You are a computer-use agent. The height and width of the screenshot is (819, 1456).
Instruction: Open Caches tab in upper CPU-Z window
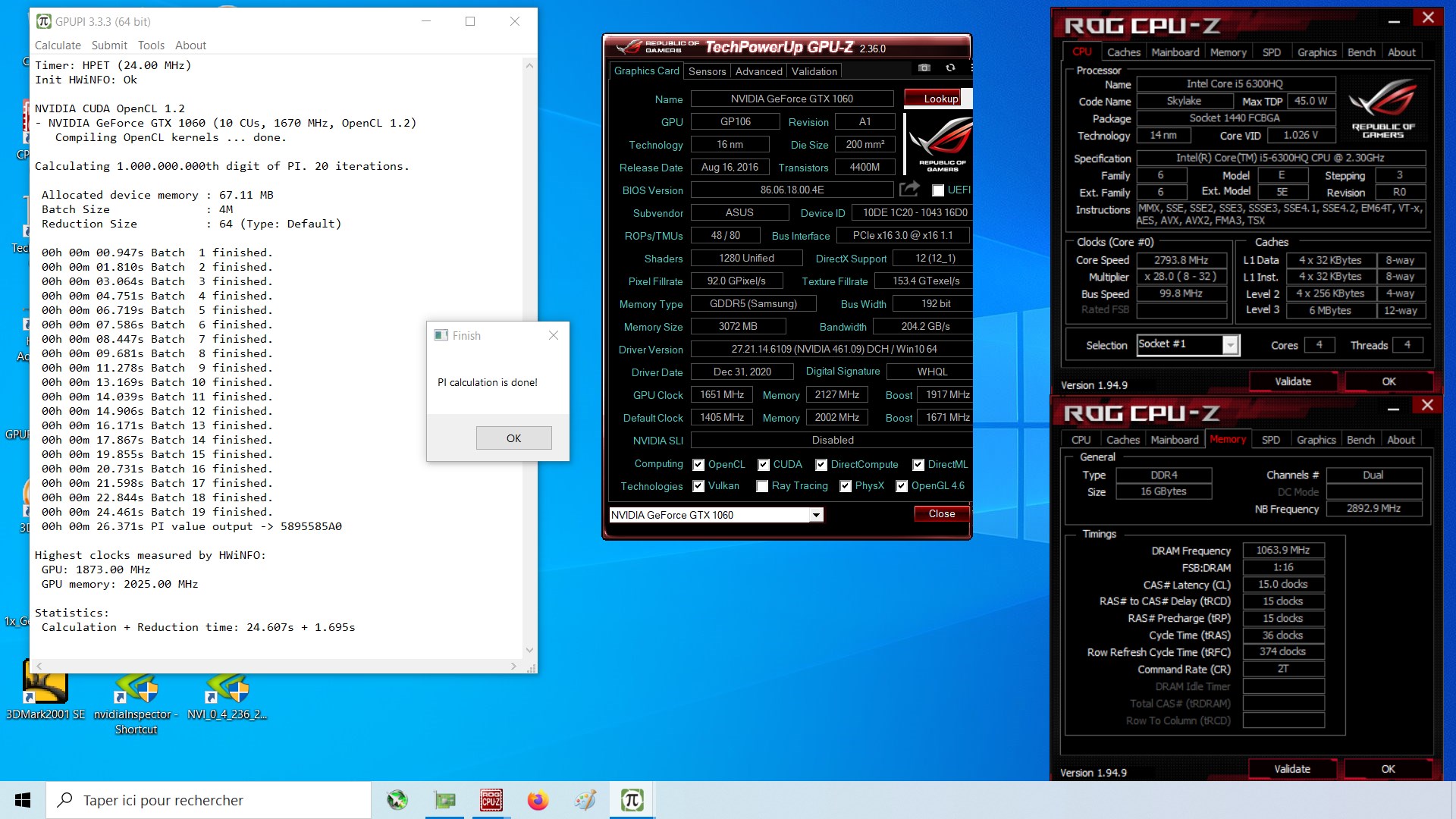click(x=1123, y=52)
